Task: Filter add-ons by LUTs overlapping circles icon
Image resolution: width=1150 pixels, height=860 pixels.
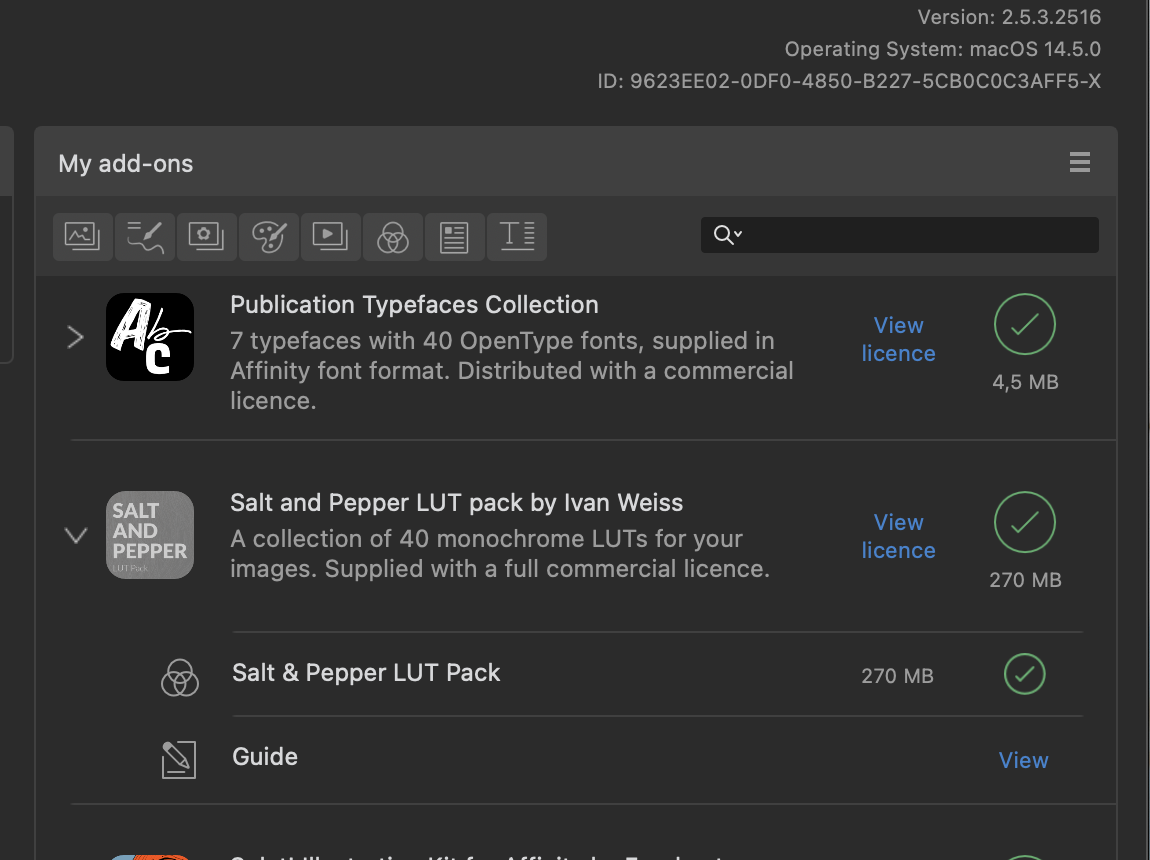Action: 393,236
